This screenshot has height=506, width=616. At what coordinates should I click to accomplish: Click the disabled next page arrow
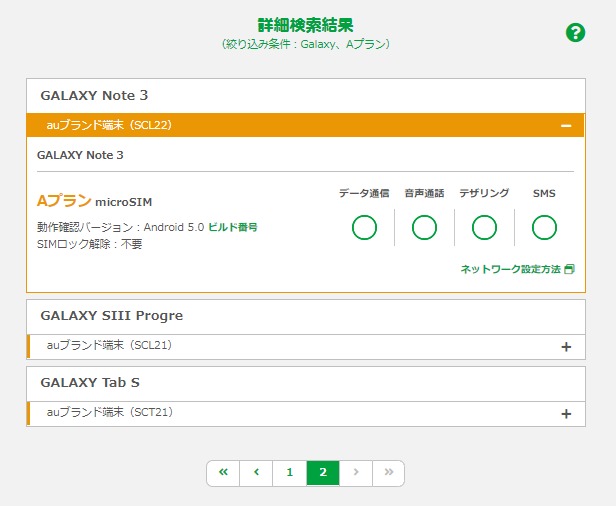coord(355,473)
